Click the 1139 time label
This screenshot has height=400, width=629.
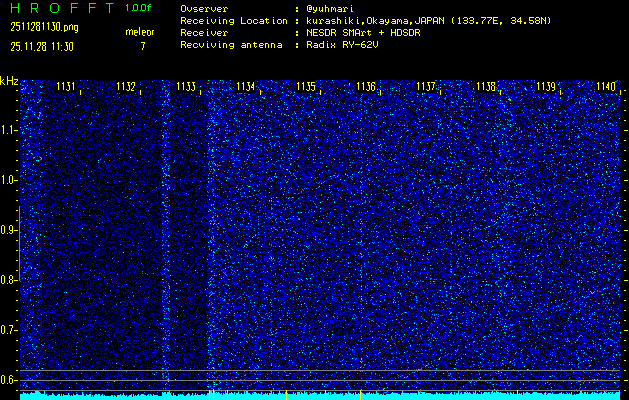tap(546, 87)
